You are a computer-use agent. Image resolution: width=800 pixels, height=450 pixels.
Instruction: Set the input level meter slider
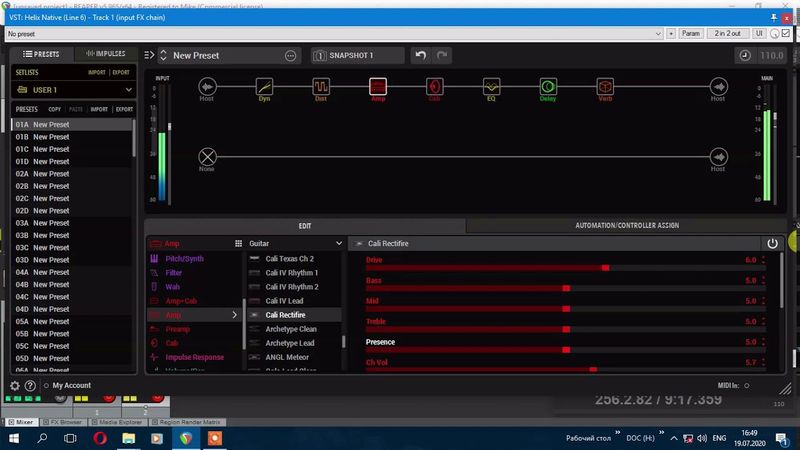[x=170, y=126]
